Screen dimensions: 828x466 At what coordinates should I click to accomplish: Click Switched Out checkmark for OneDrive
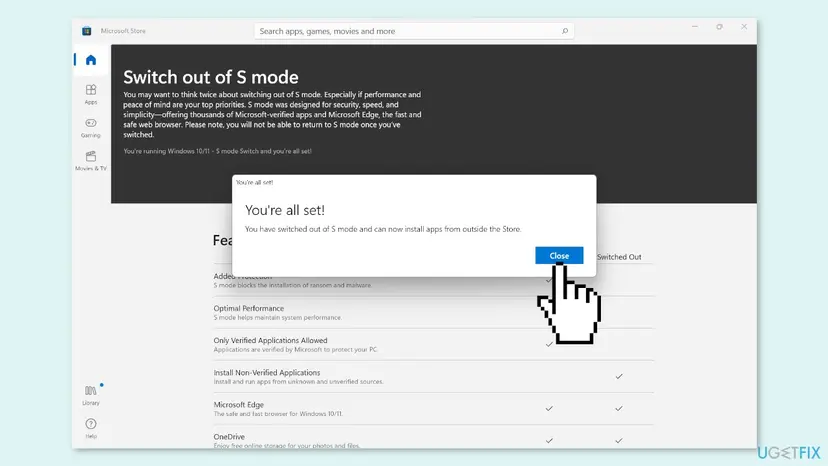pos(619,441)
